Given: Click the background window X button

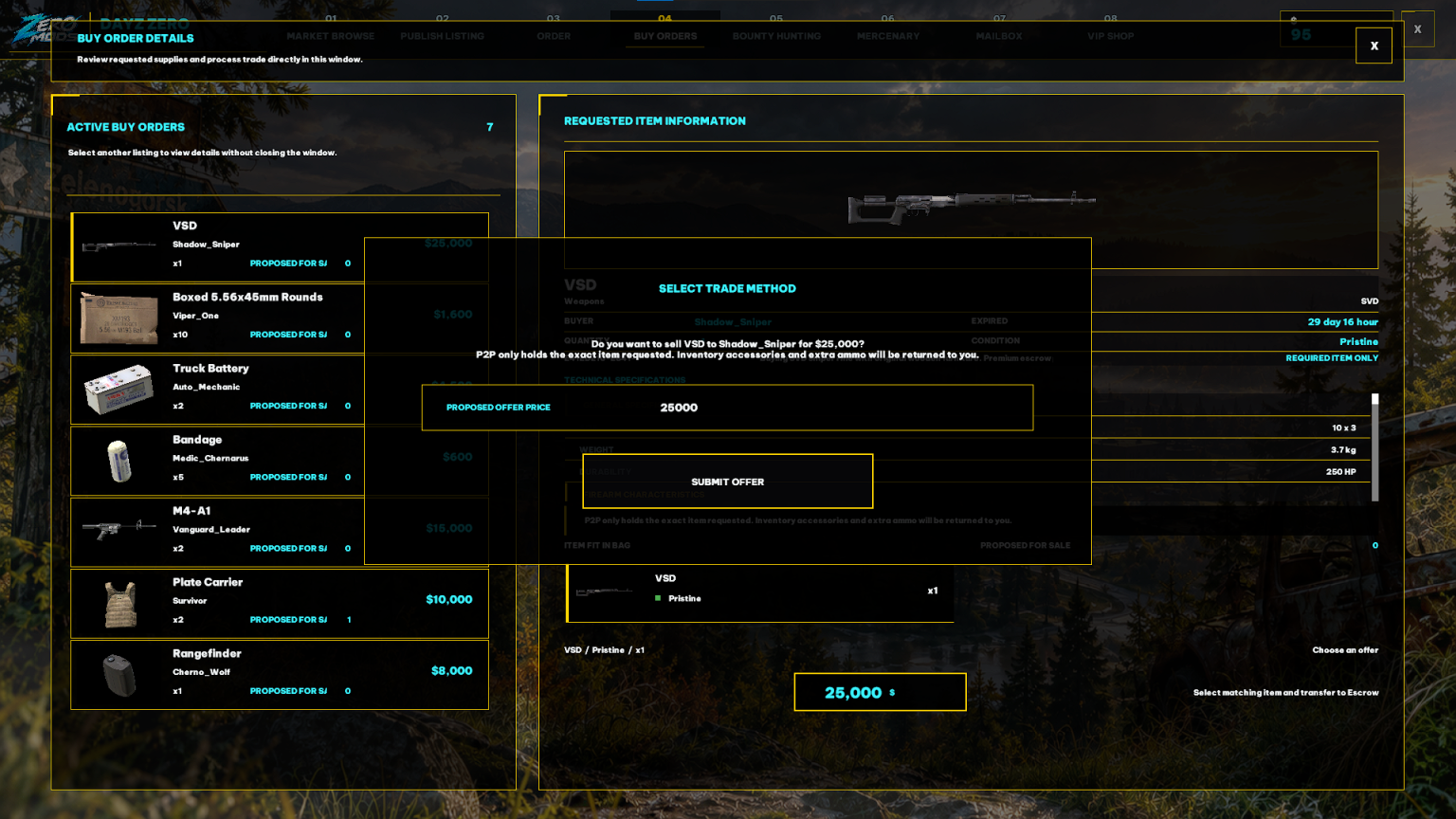Looking at the screenshot, I should coord(1417,29).
